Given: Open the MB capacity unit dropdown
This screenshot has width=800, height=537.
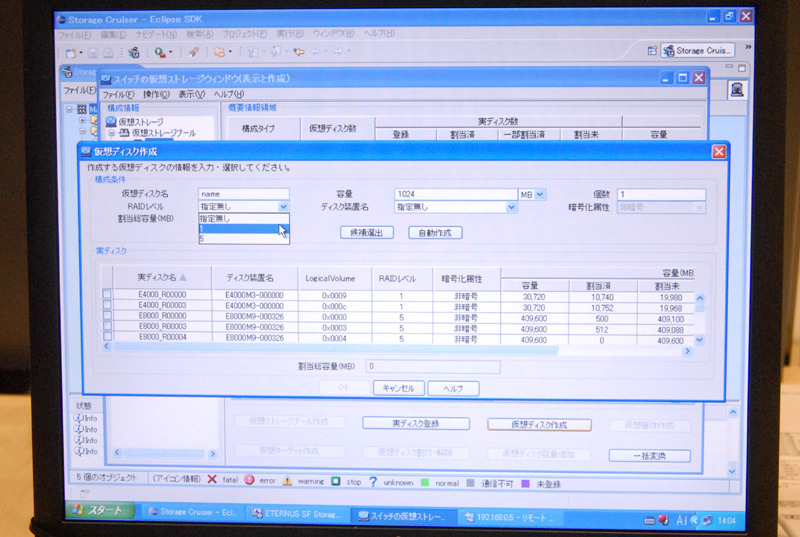Looking at the screenshot, I should 540,194.
